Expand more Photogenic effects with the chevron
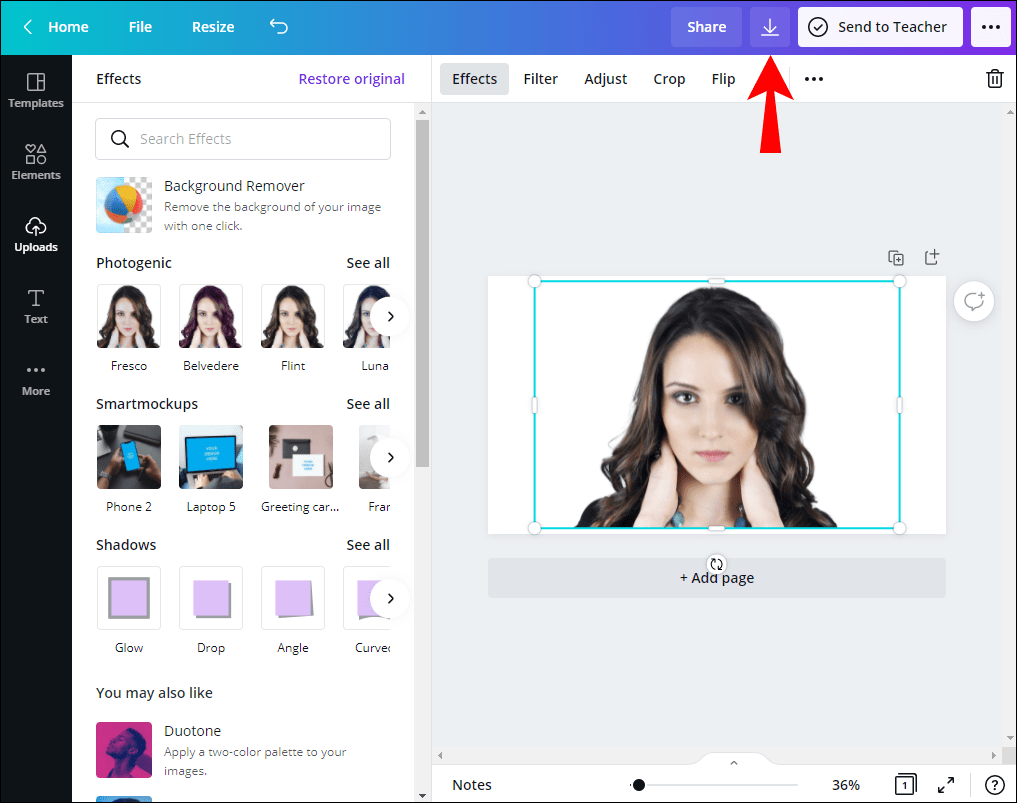This screenshot has width=1017, height=803. coord(390,315)
